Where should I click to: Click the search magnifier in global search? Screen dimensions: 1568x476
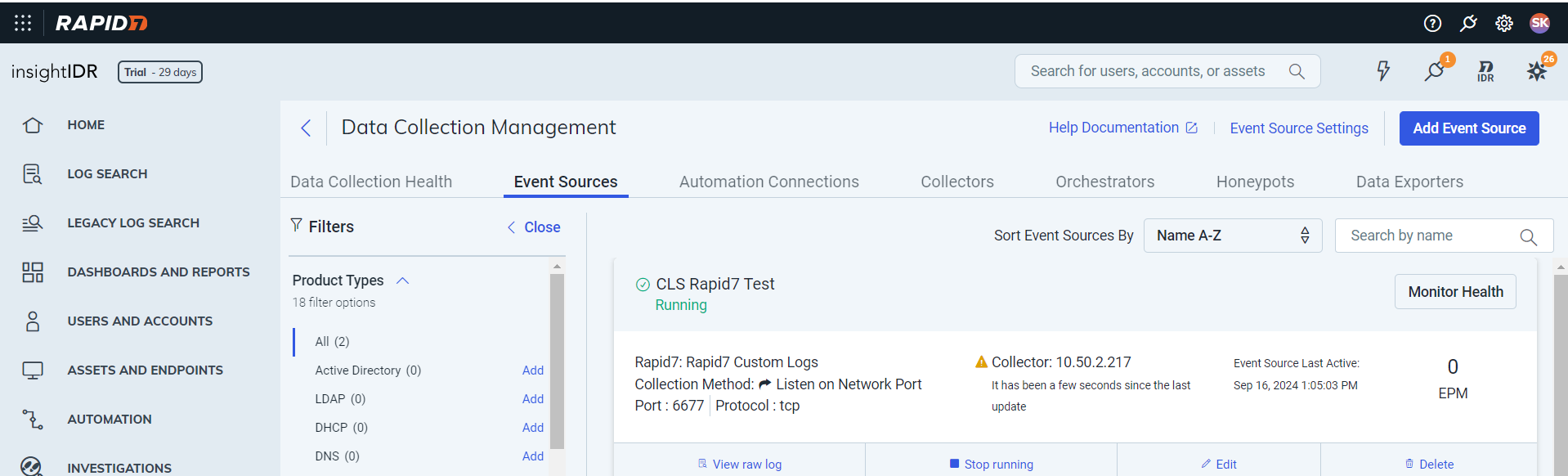(1297, 71)
